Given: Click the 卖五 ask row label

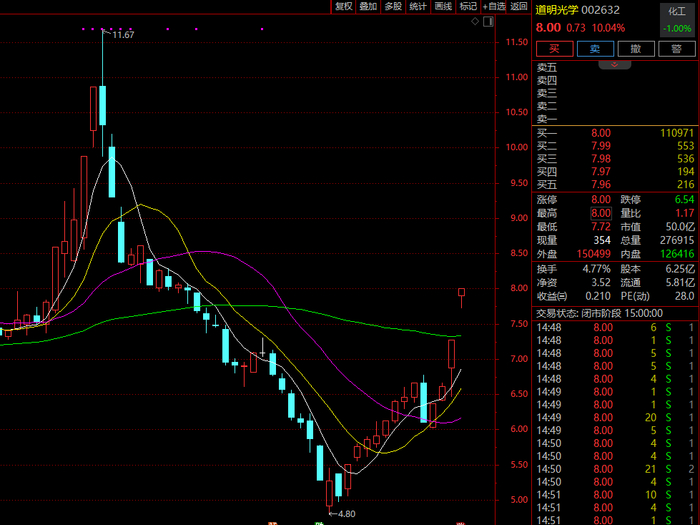Looking at the screenshot, I should click(547, 67).
